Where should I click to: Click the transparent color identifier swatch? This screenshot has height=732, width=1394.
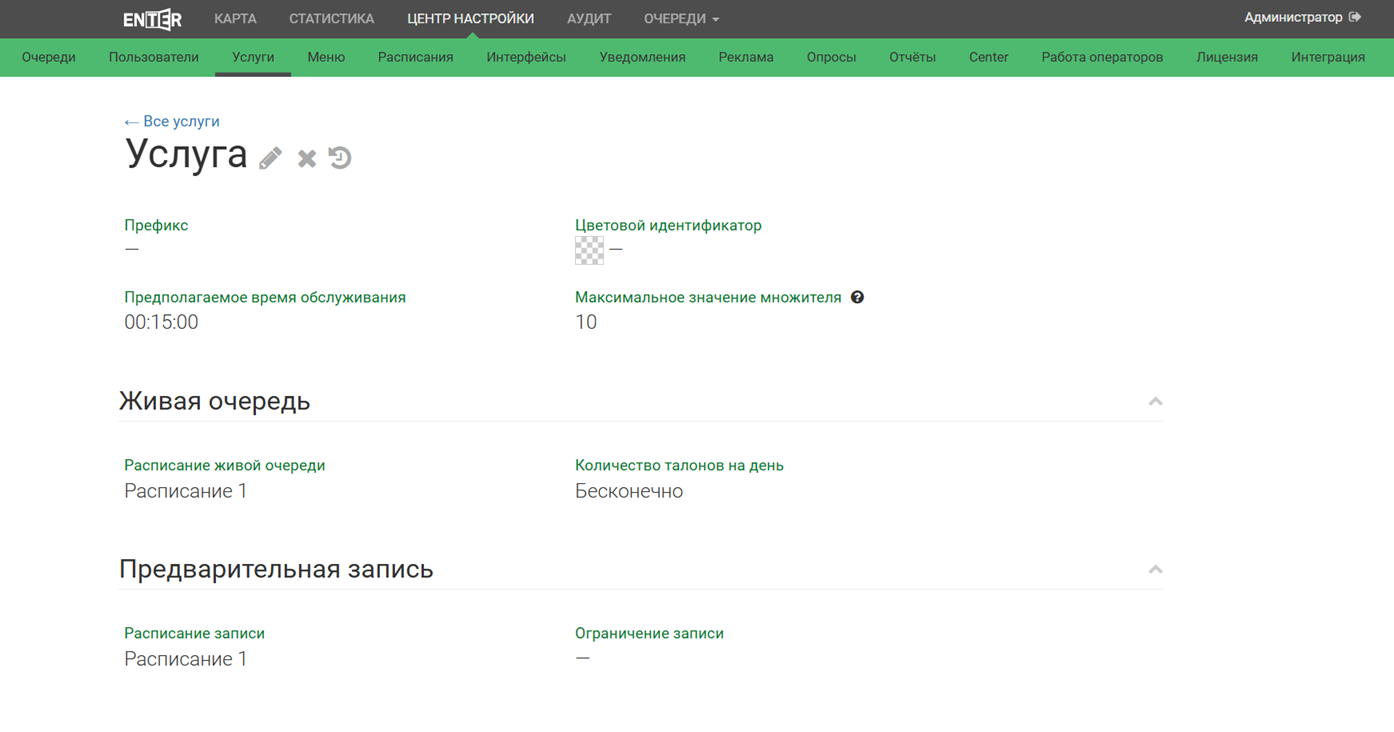click(589, 250)
